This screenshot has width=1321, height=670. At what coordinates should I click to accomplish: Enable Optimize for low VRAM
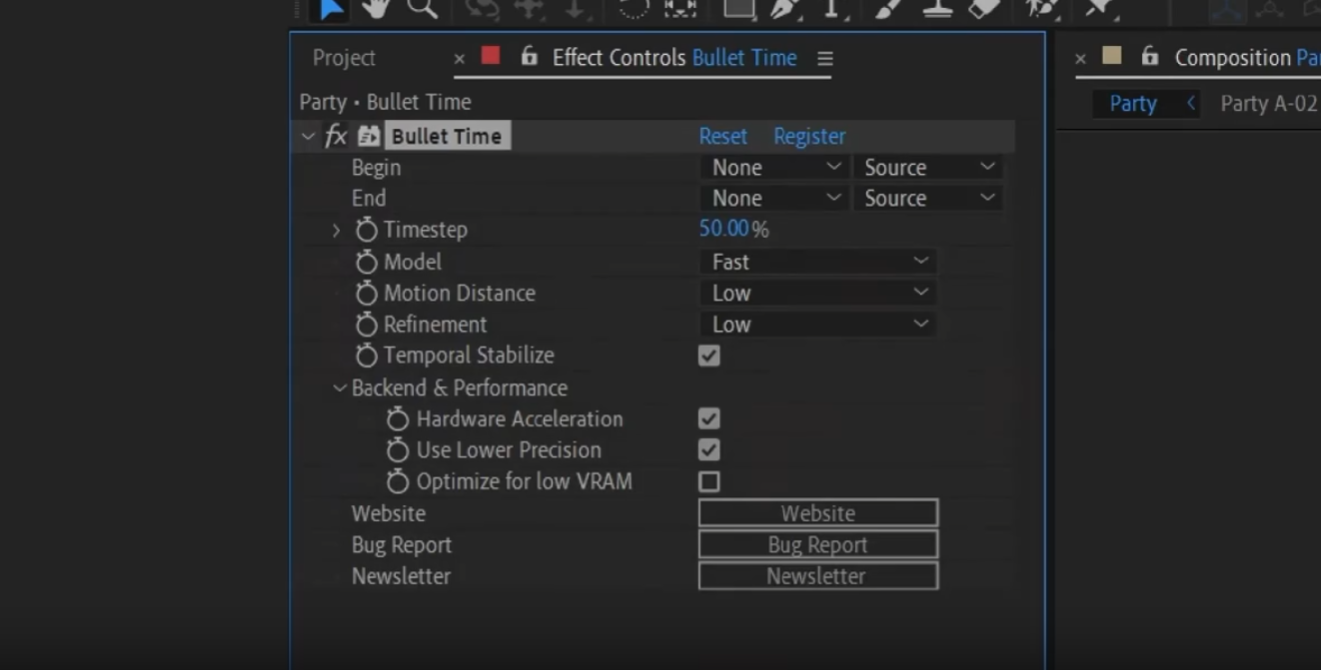709,482
